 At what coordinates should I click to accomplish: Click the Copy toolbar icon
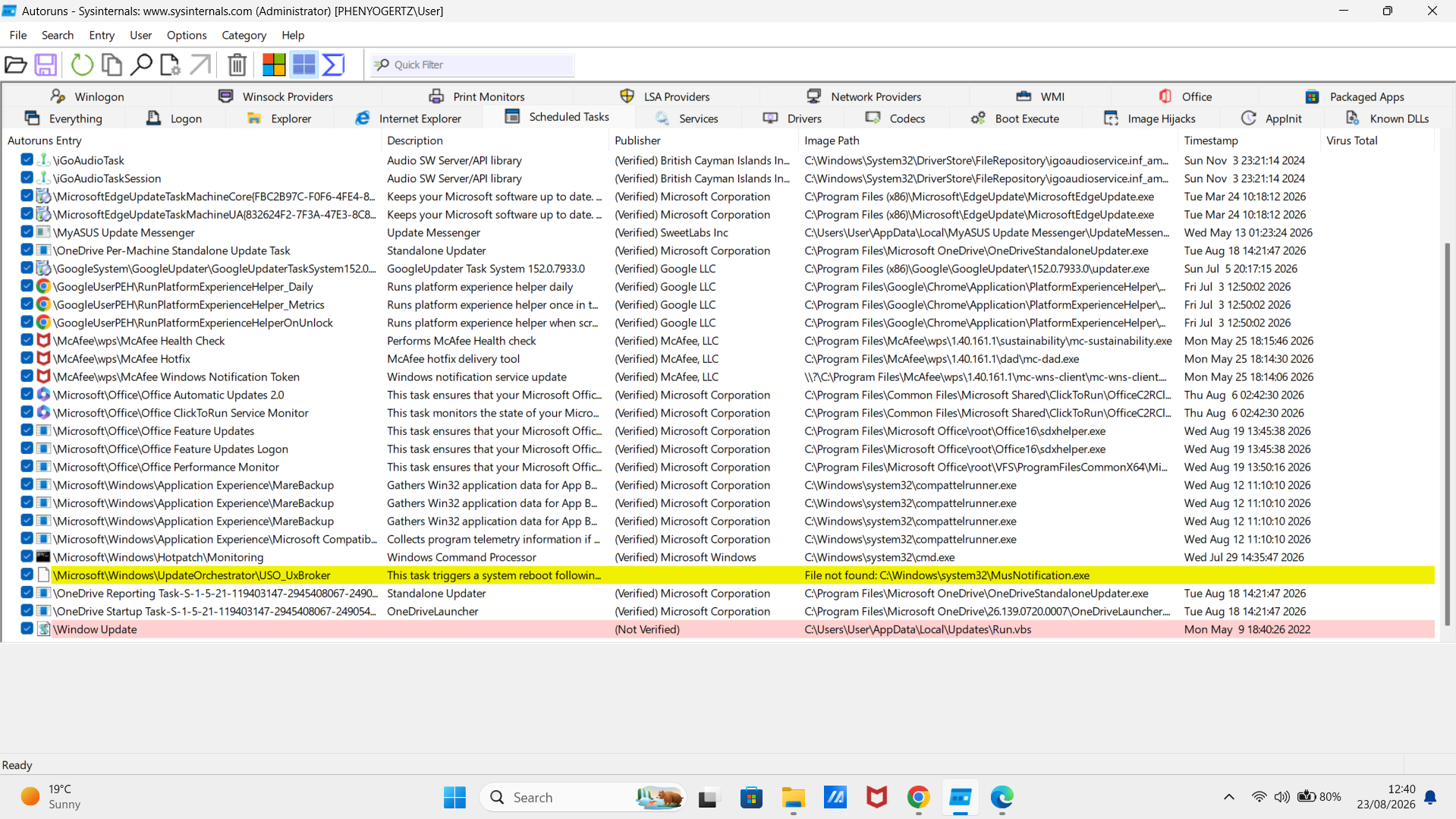[112, 65]
